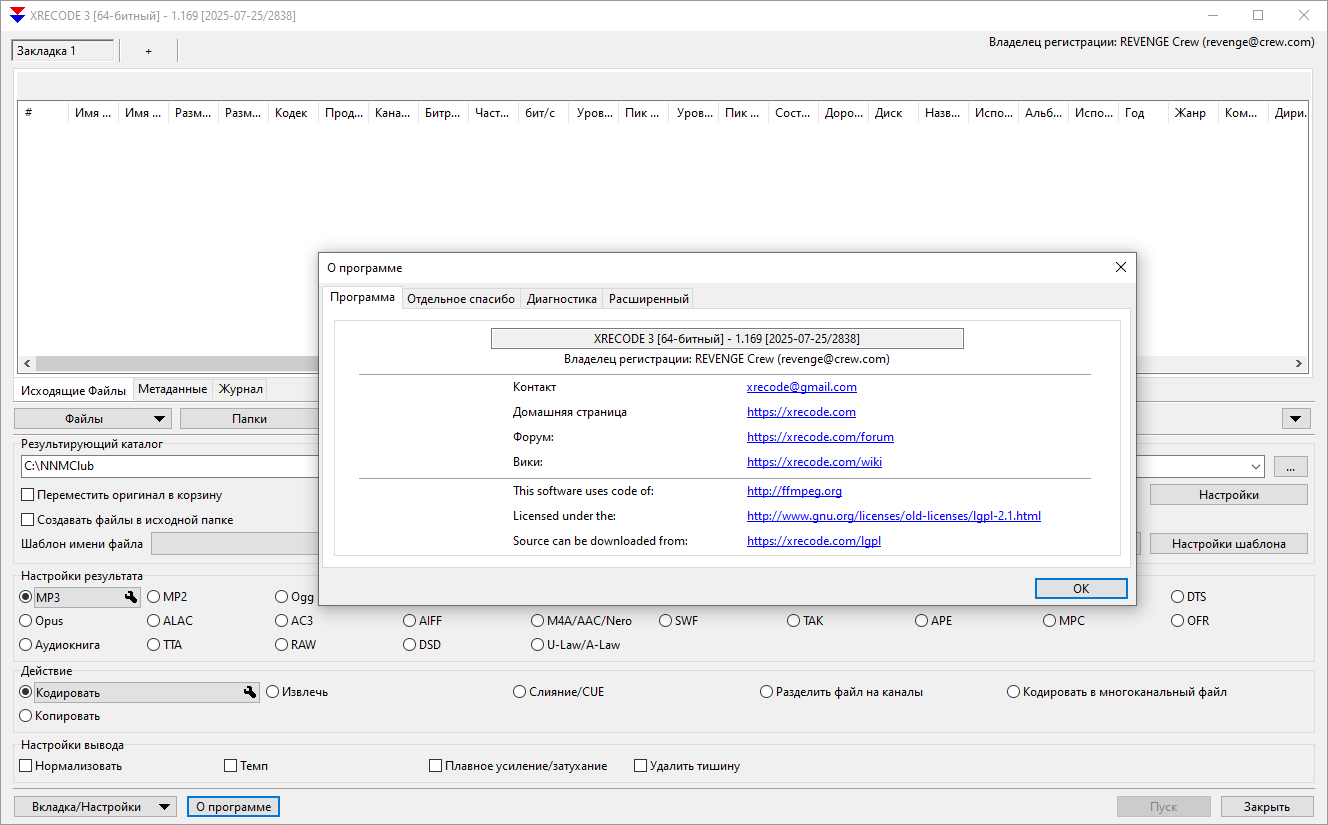Open Вкладка/Настройки dropdown menu
The width and height of the screenshot is (1328, 825).
(165, 807)
